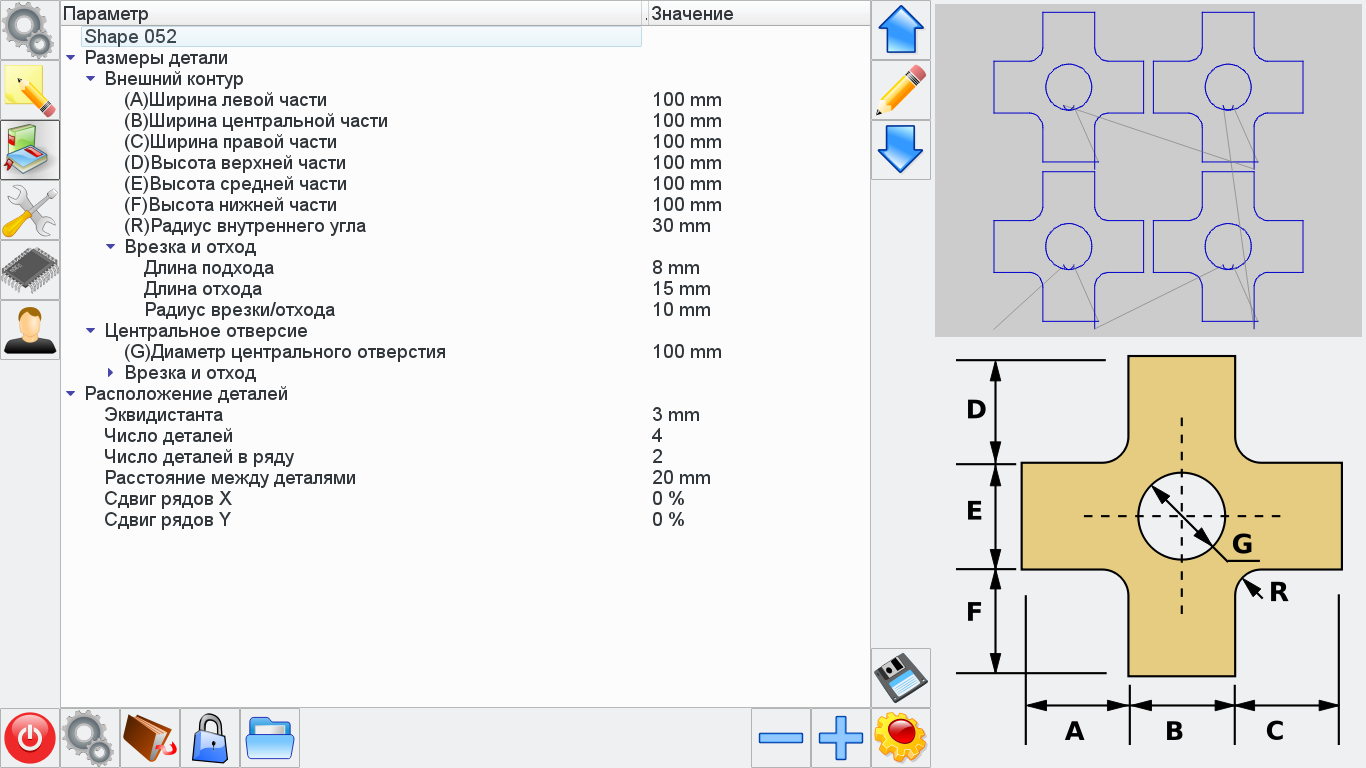Collapse the first 'Врезка и отход' group
Viewport: 1366px width, 768px height.
pos(110,247)
